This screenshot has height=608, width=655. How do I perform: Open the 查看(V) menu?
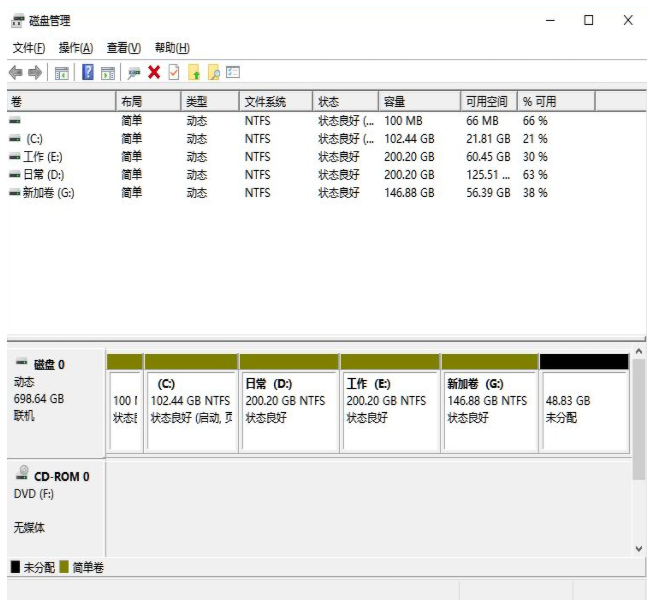(x=123, y=48)
